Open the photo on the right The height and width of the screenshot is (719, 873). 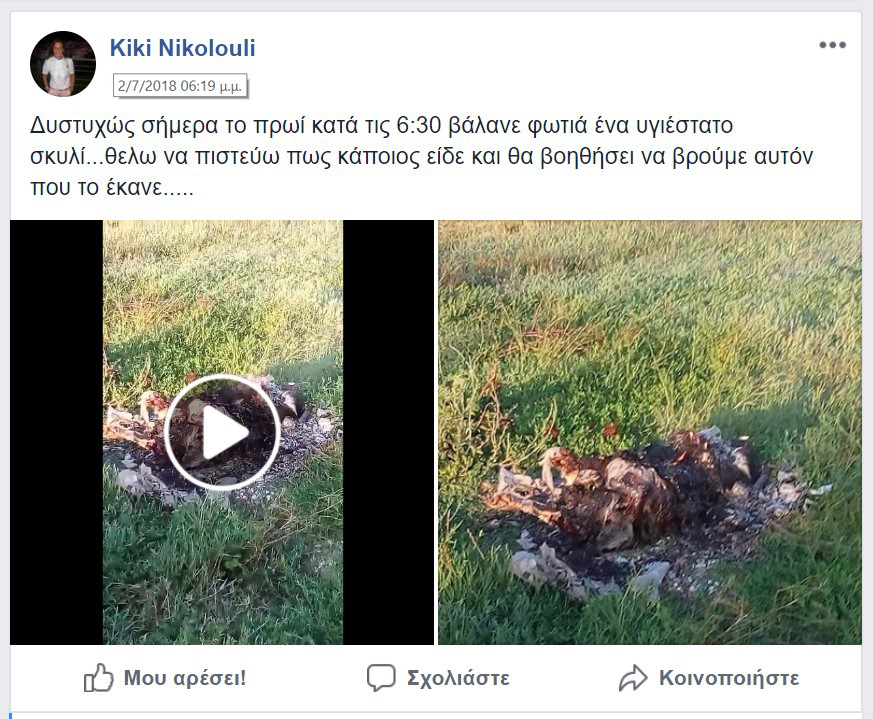coord(650,432)
